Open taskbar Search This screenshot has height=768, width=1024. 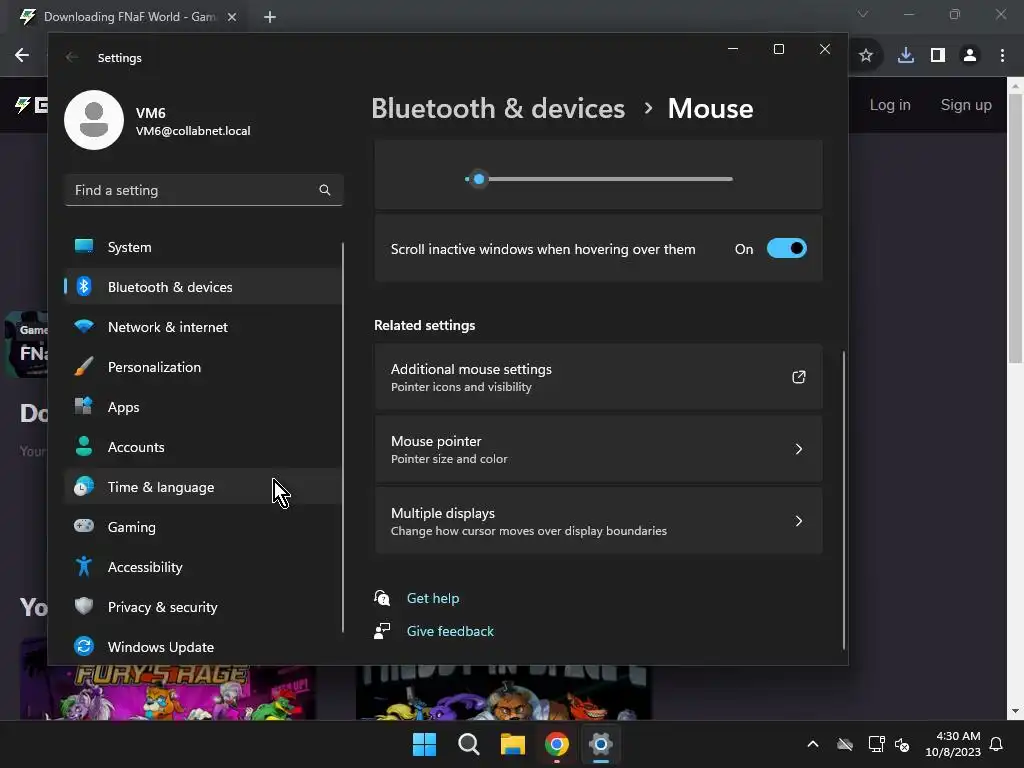click(468, 744)
